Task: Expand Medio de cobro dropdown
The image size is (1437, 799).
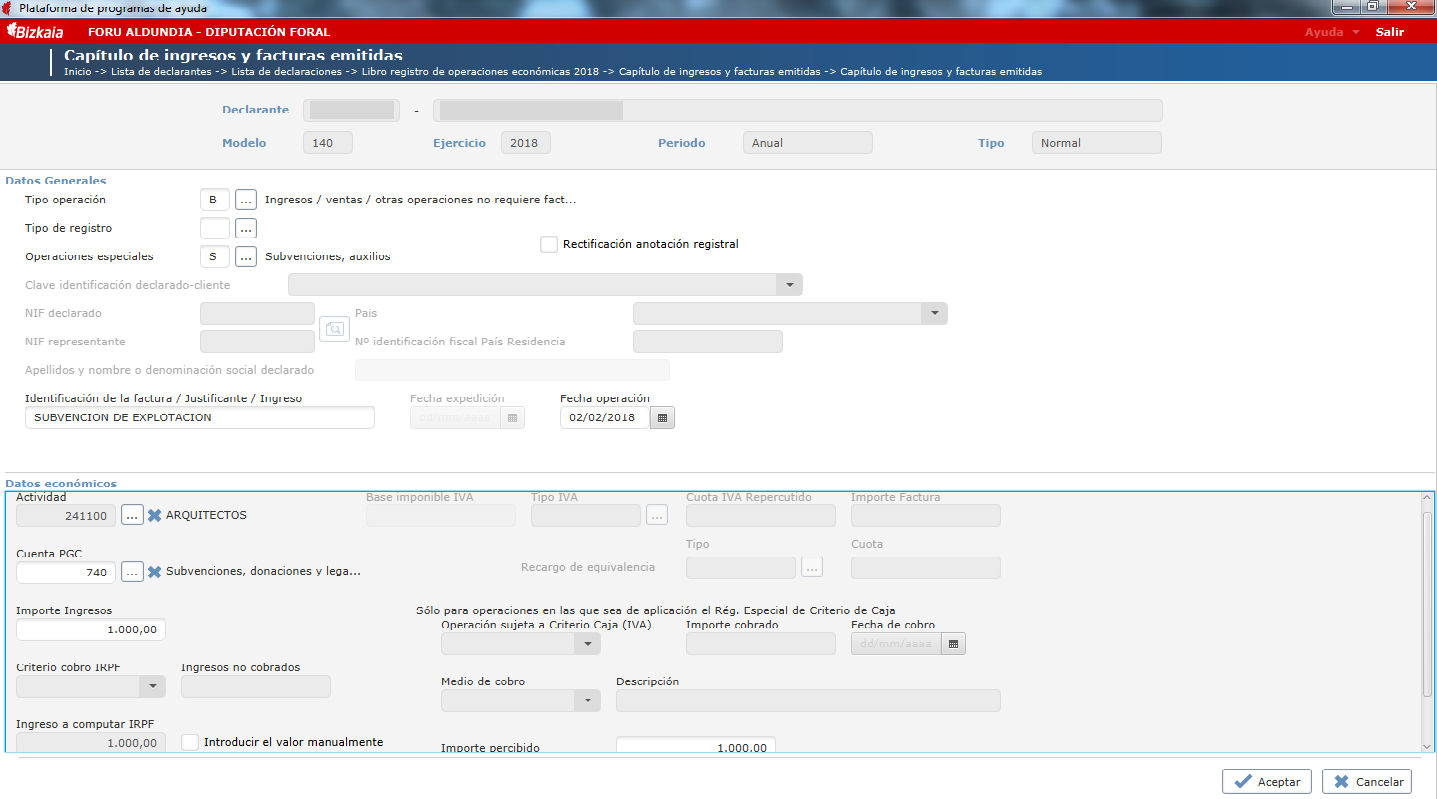Action: (588, 700)
